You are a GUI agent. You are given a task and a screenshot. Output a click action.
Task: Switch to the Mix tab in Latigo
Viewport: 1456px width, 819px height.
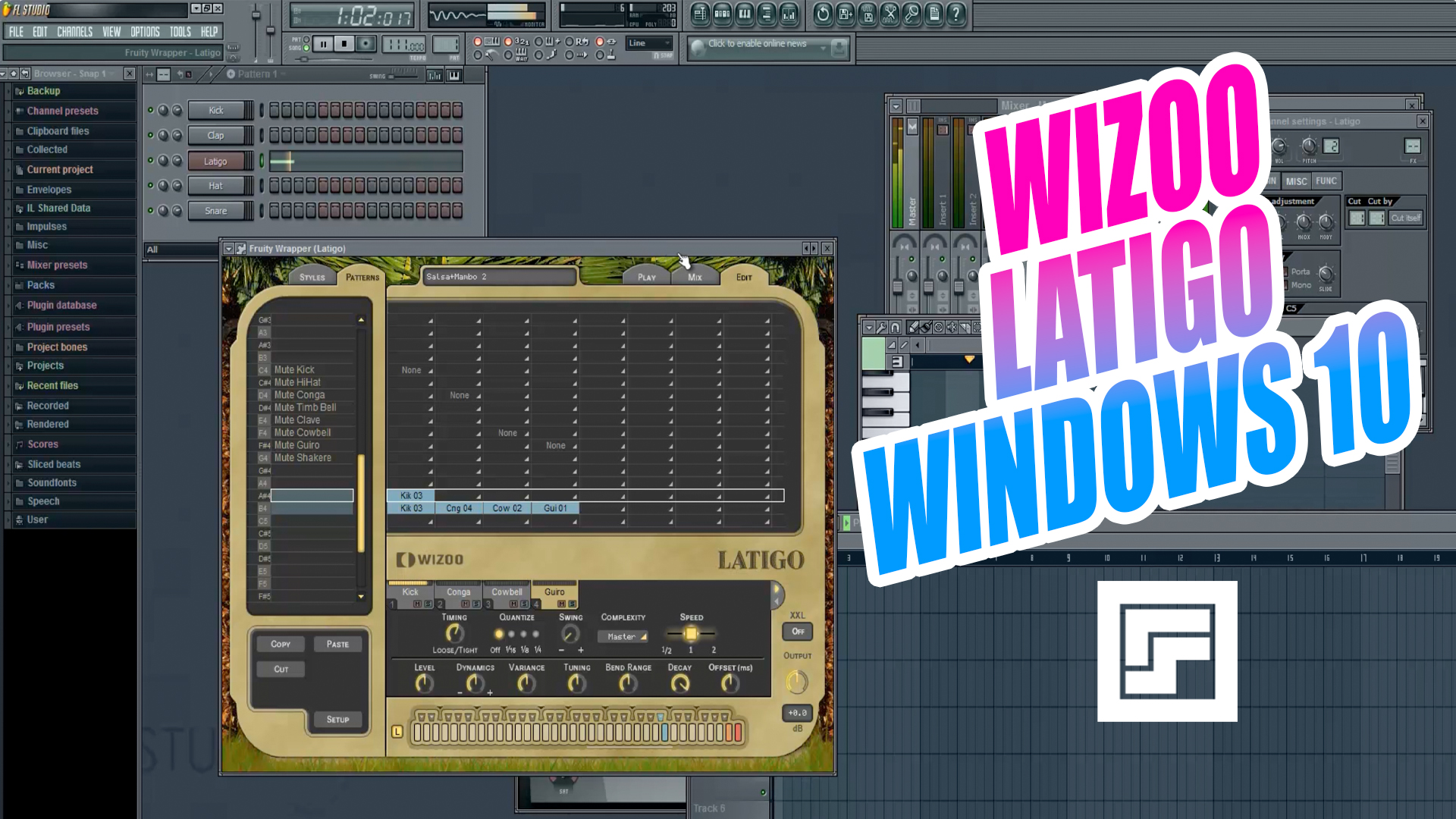[x=695, y=278]
